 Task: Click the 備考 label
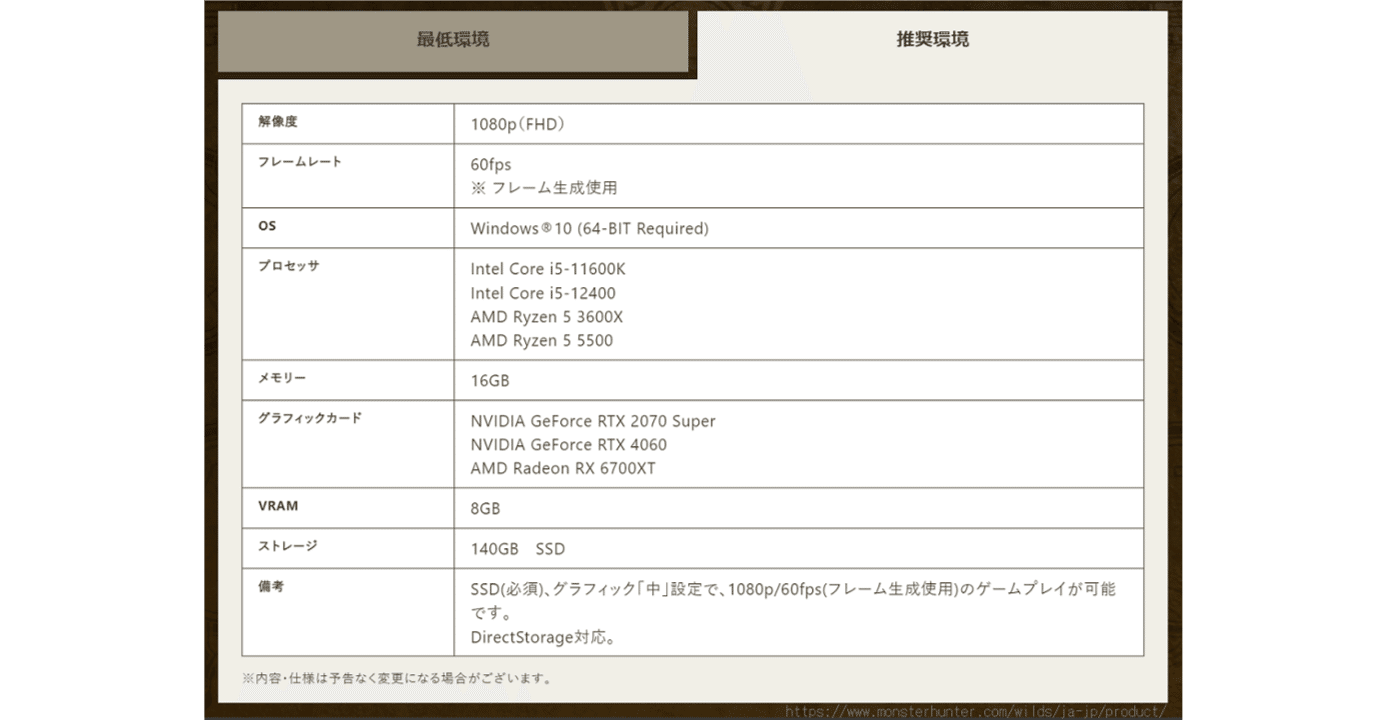pyautogui.click(x=271, y=586)
